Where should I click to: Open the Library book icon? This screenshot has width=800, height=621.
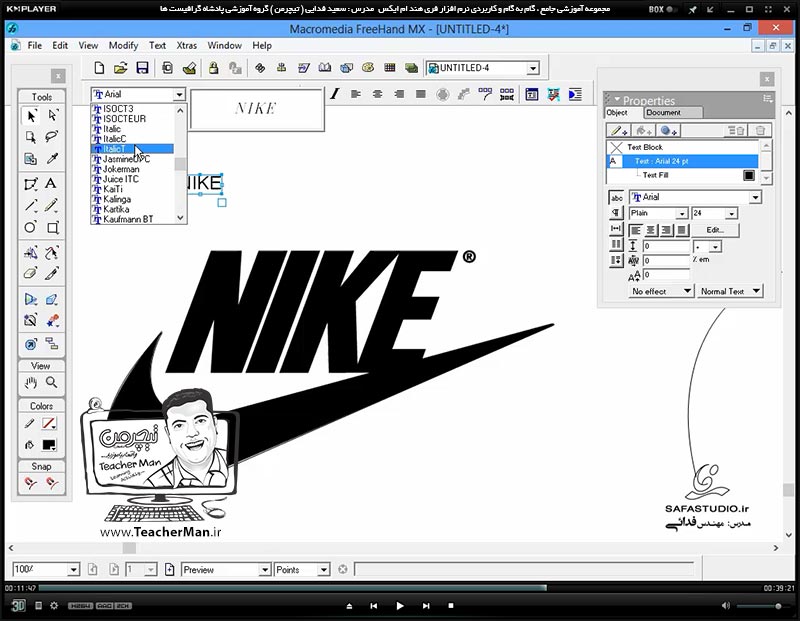(x=324, y=67)
